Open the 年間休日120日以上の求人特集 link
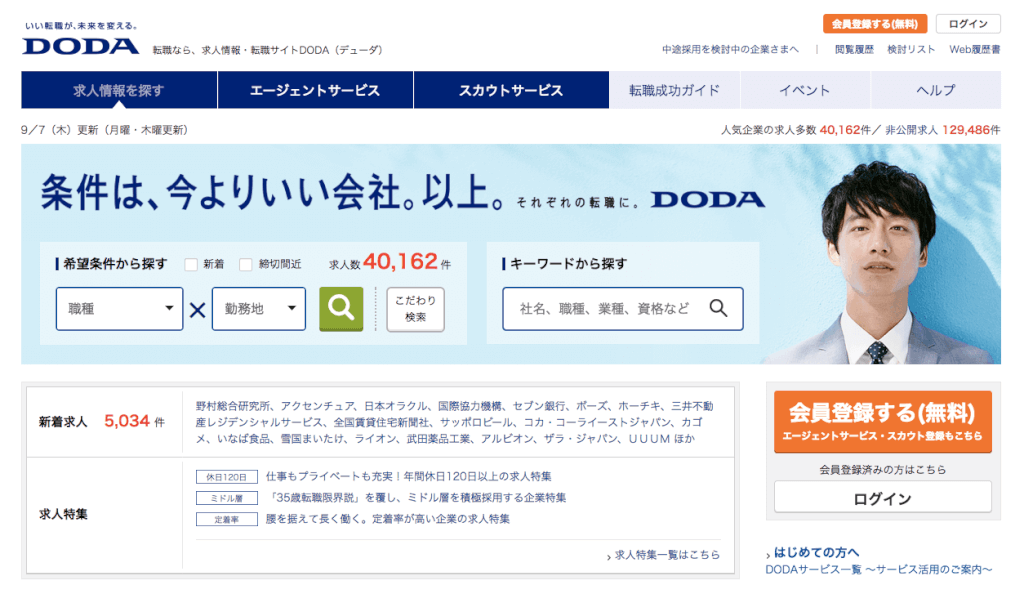Viewport: 1024px width, 594px height. coord(408,477)
